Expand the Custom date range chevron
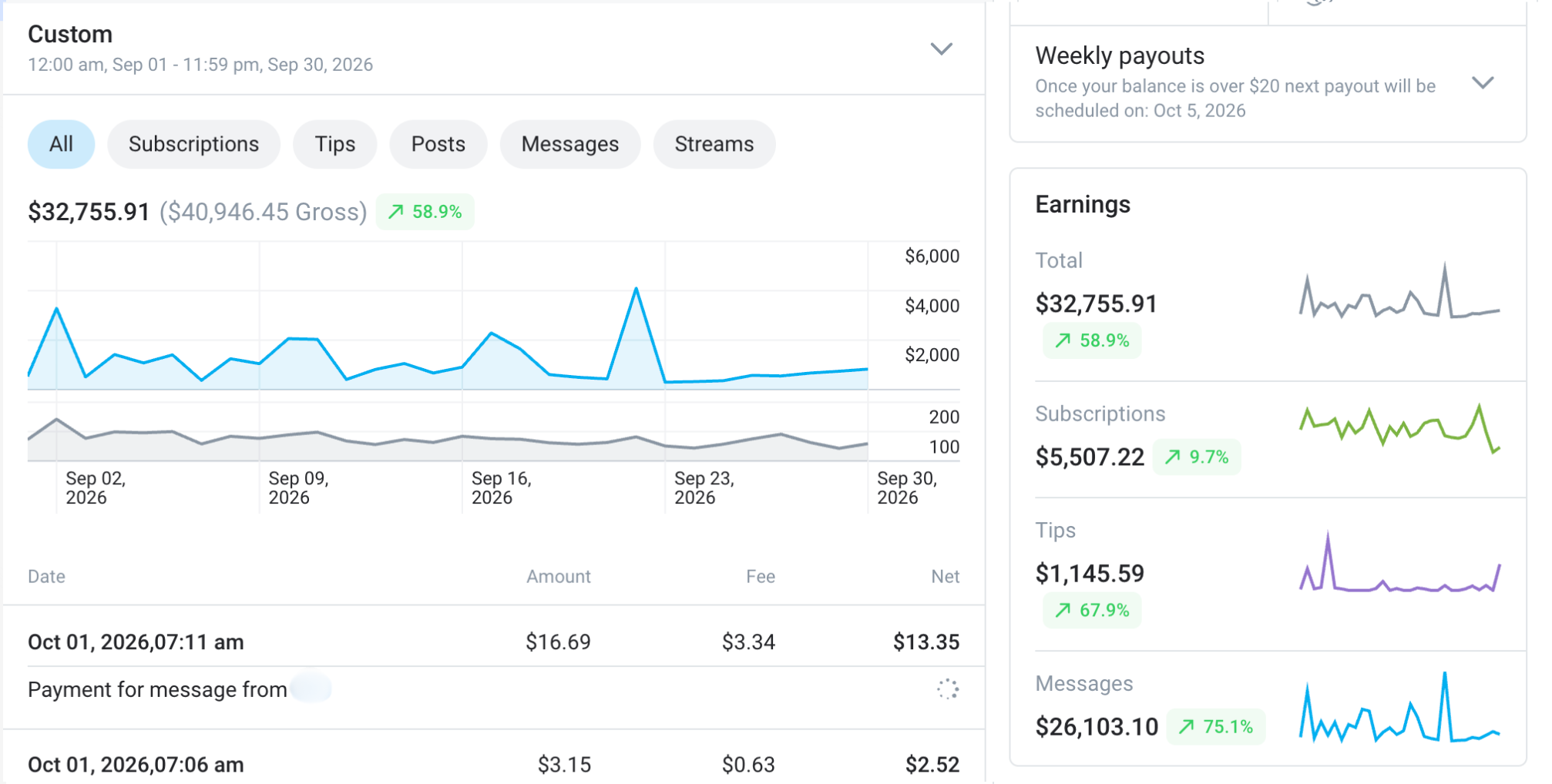The image size is (1552, 784). coord(941,49)
